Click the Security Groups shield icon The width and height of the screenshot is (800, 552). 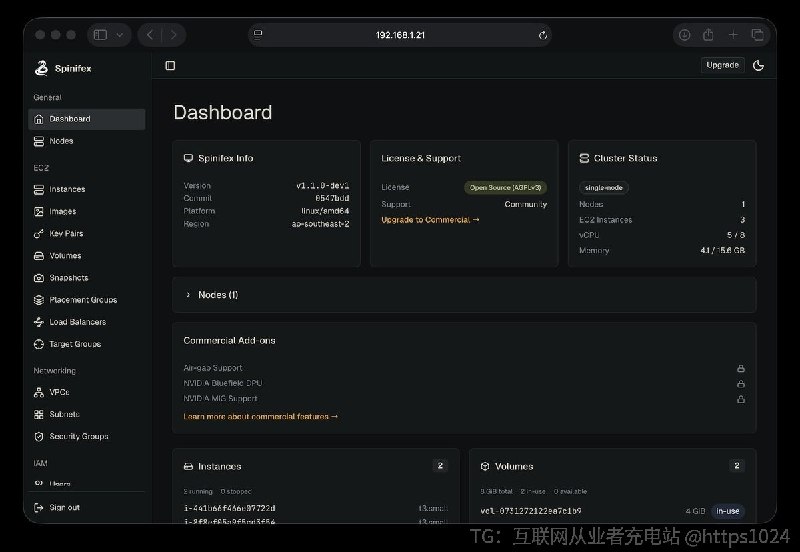coord(39,437)
